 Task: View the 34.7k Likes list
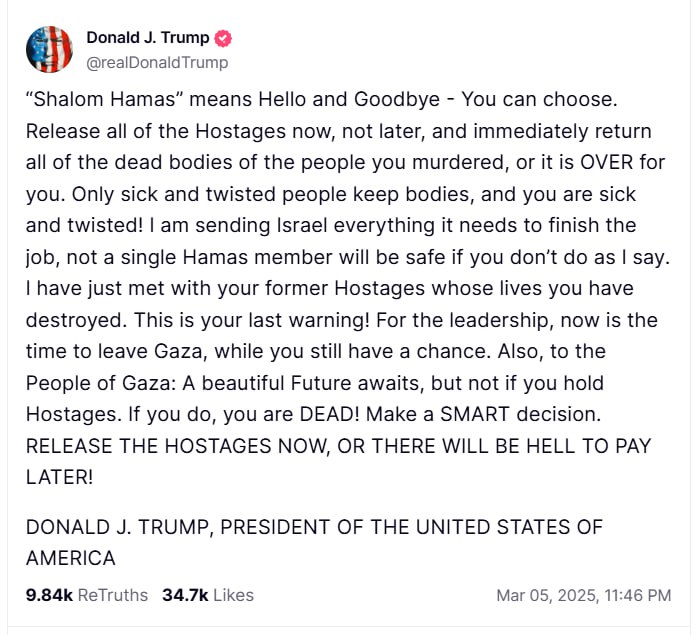[208, 595]
